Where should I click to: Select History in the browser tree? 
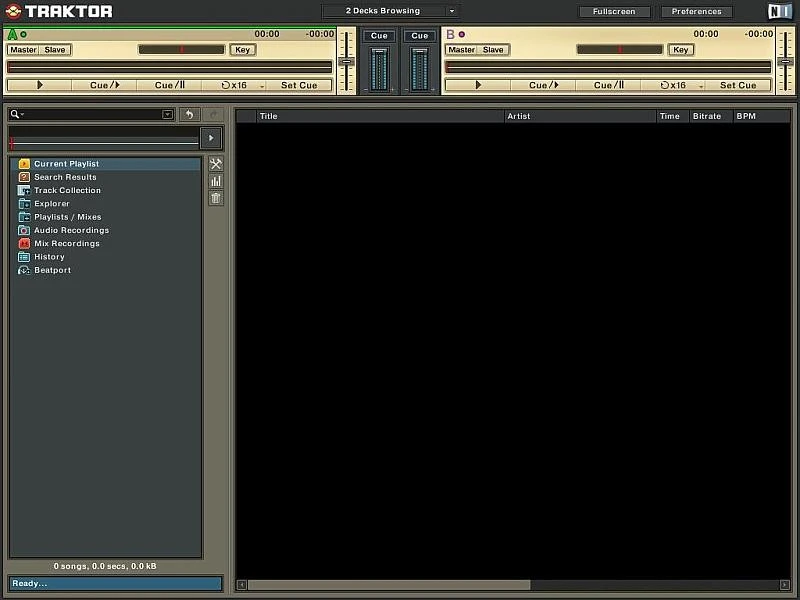coord(49,257)
